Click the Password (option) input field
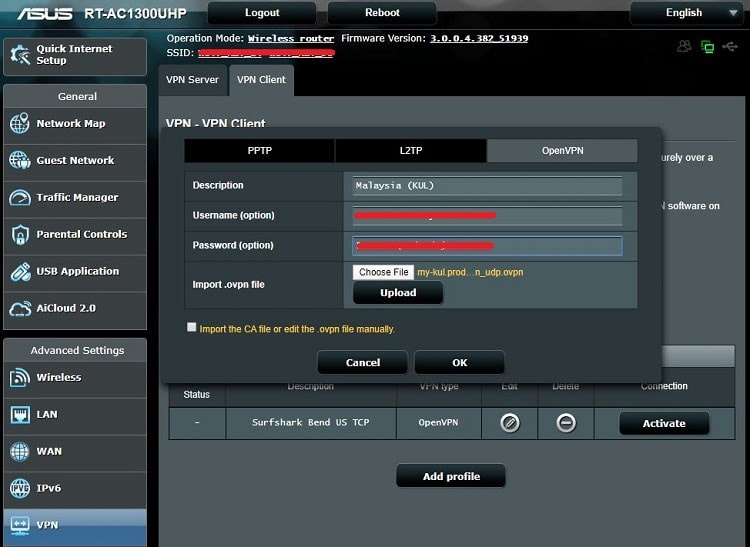Screen dimensions: 750x547 pos(487,246)
